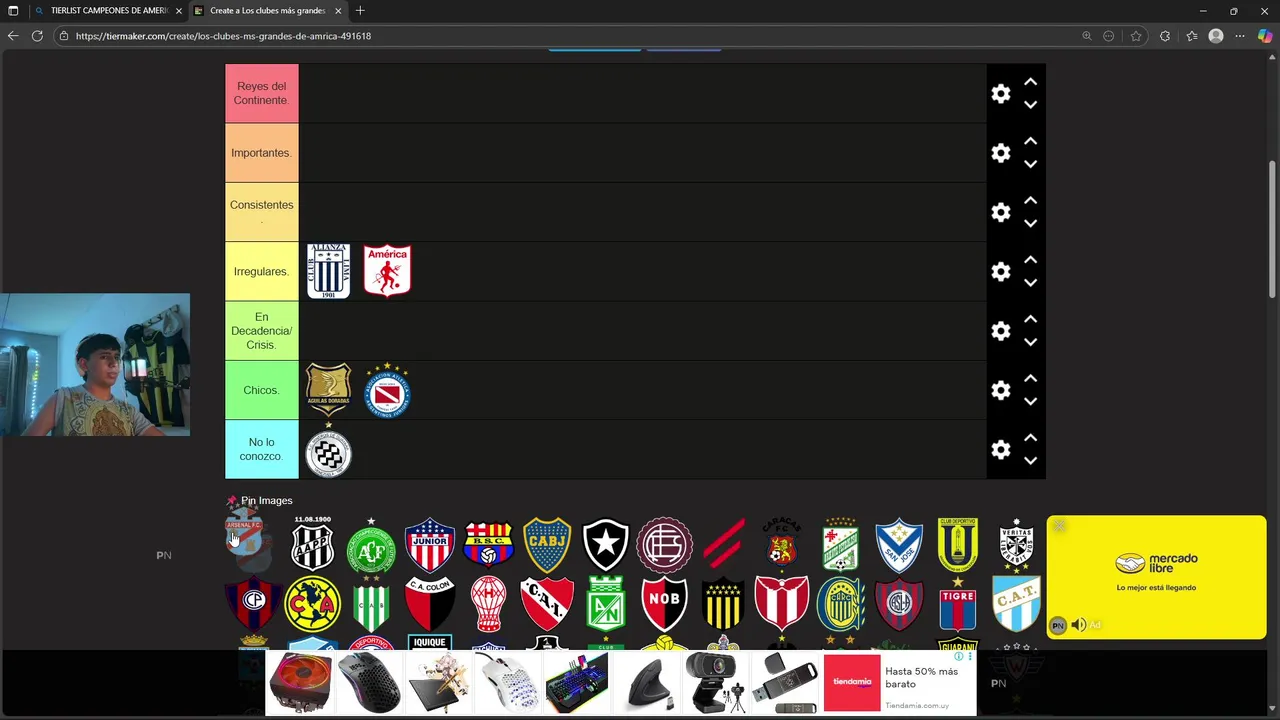This screenshot has height=720, width=1280.
Task: Move En Decadencia/Crisis row up
Action: pyautogui.click(x=1030, y=319)
